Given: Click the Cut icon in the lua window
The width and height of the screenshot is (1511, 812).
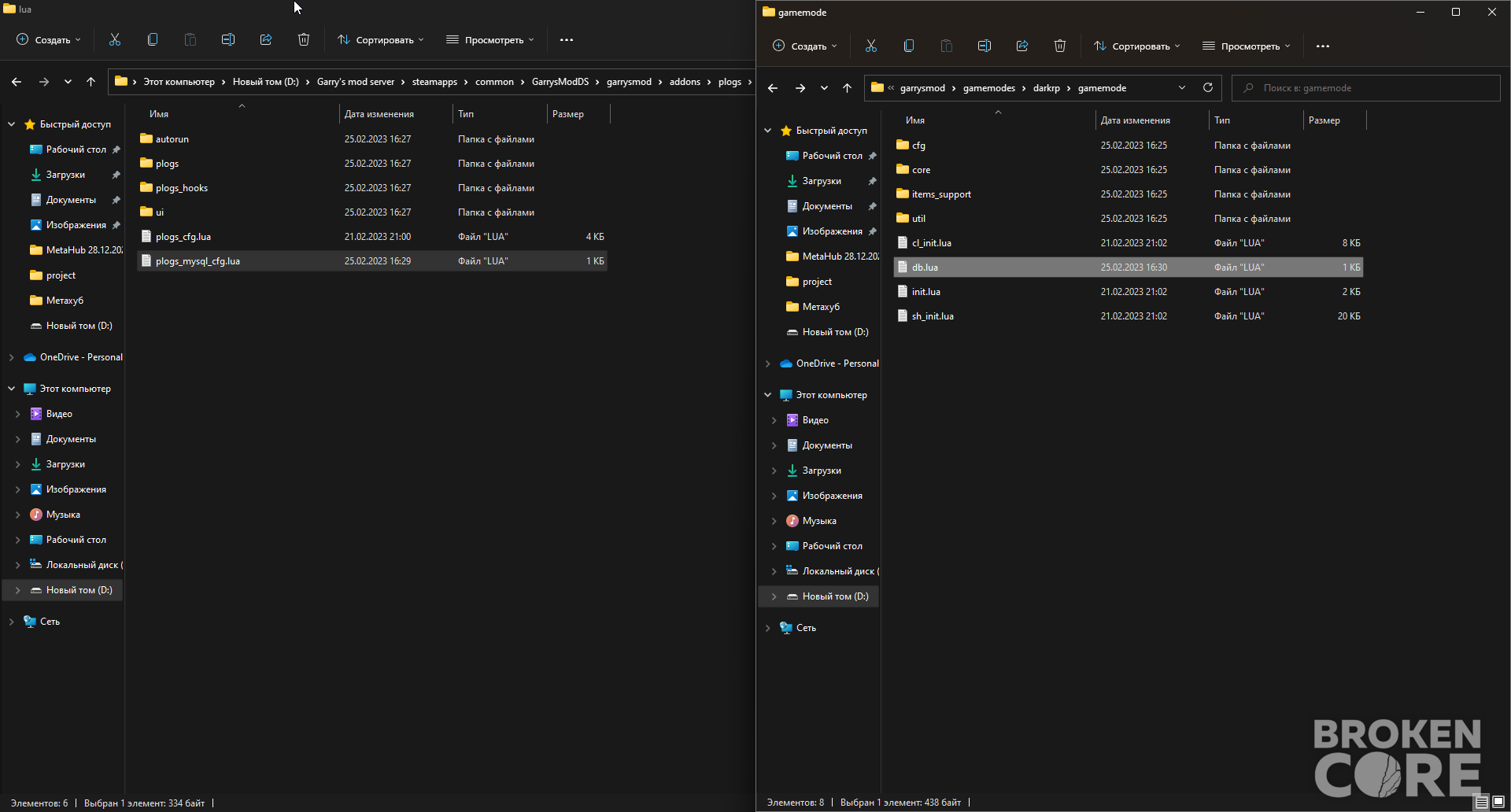Looking at the screenshot, I should point(115,39).
